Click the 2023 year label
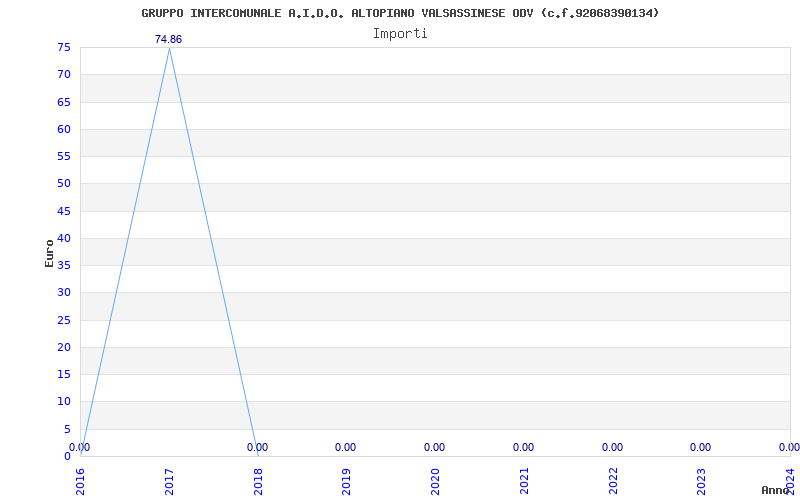Image resolution: width=800 pixels, height=500 pixels. tap(701, 482)
